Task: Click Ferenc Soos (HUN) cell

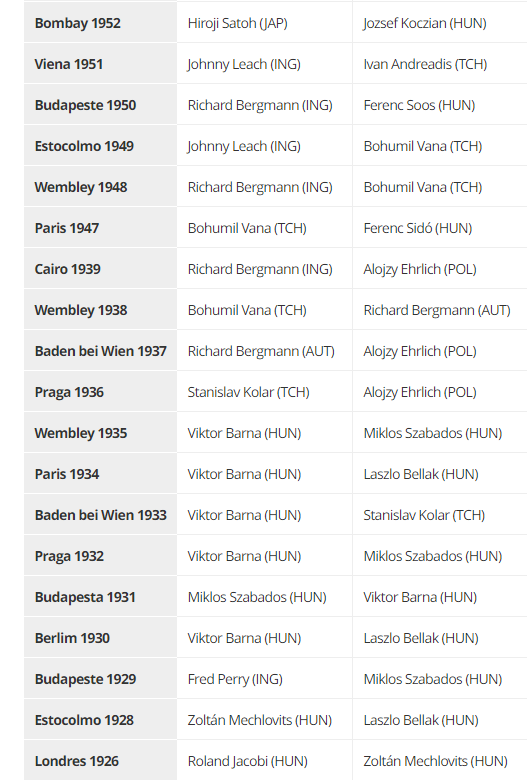Action: point(440,105)
